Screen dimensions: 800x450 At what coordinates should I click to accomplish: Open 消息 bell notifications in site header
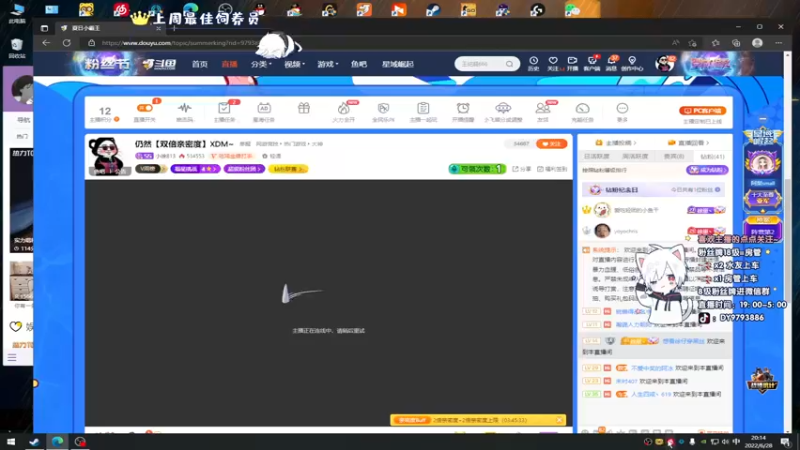coord(611,63)
